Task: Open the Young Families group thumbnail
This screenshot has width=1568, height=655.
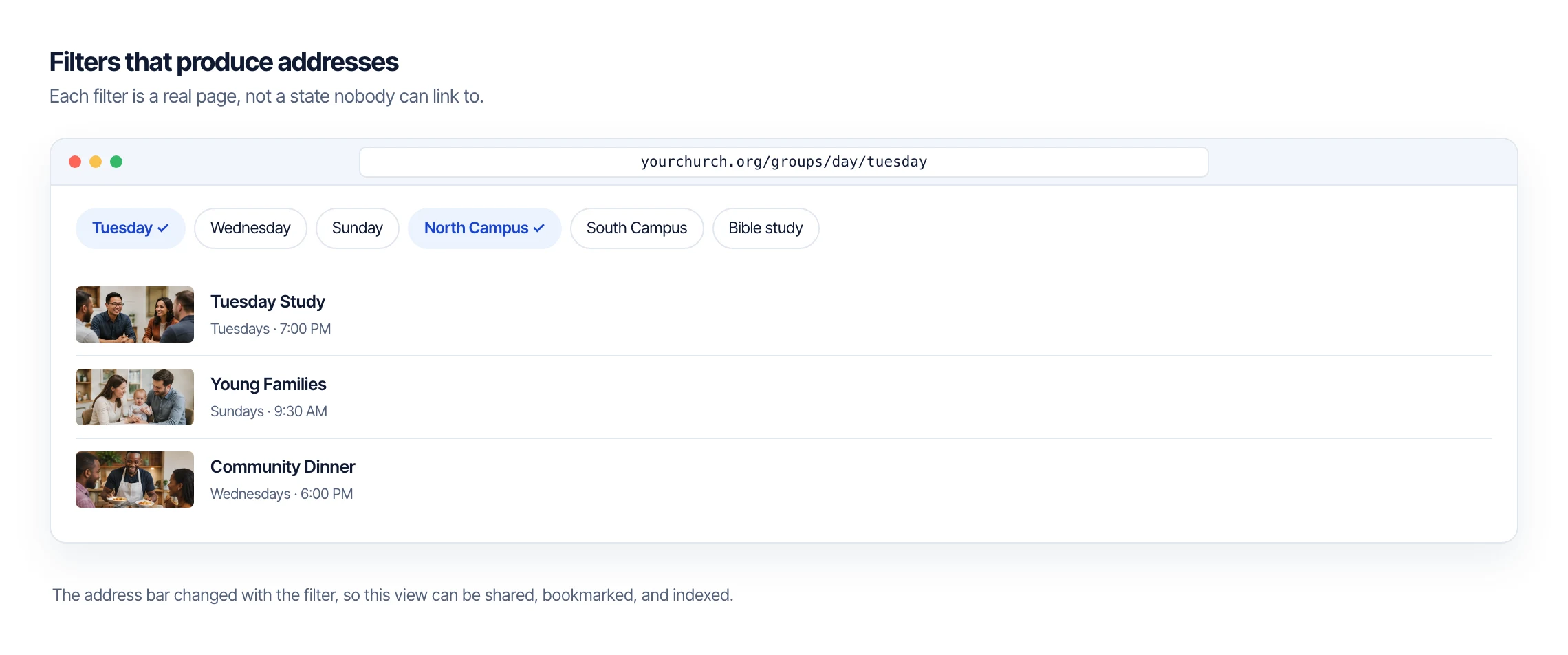Action: pos(135,397)
